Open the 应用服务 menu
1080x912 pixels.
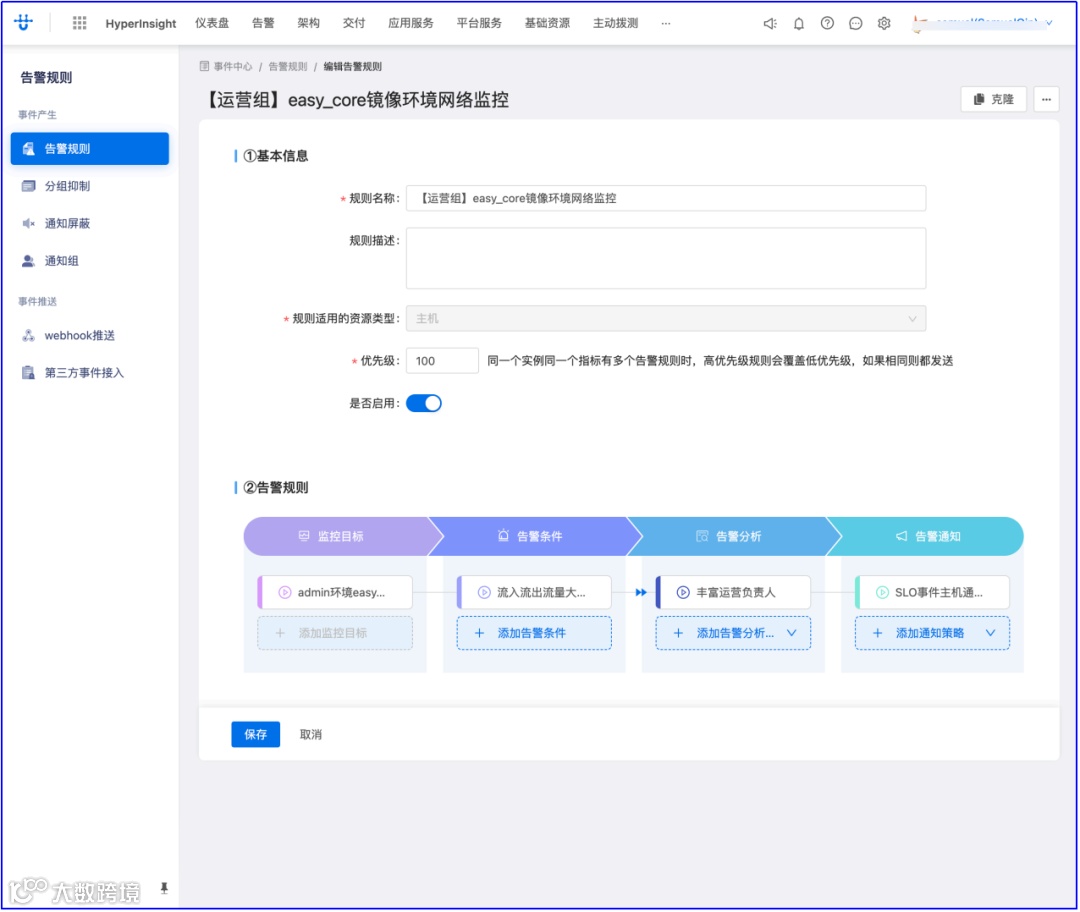pyautogui.click(x=411, y=23)
